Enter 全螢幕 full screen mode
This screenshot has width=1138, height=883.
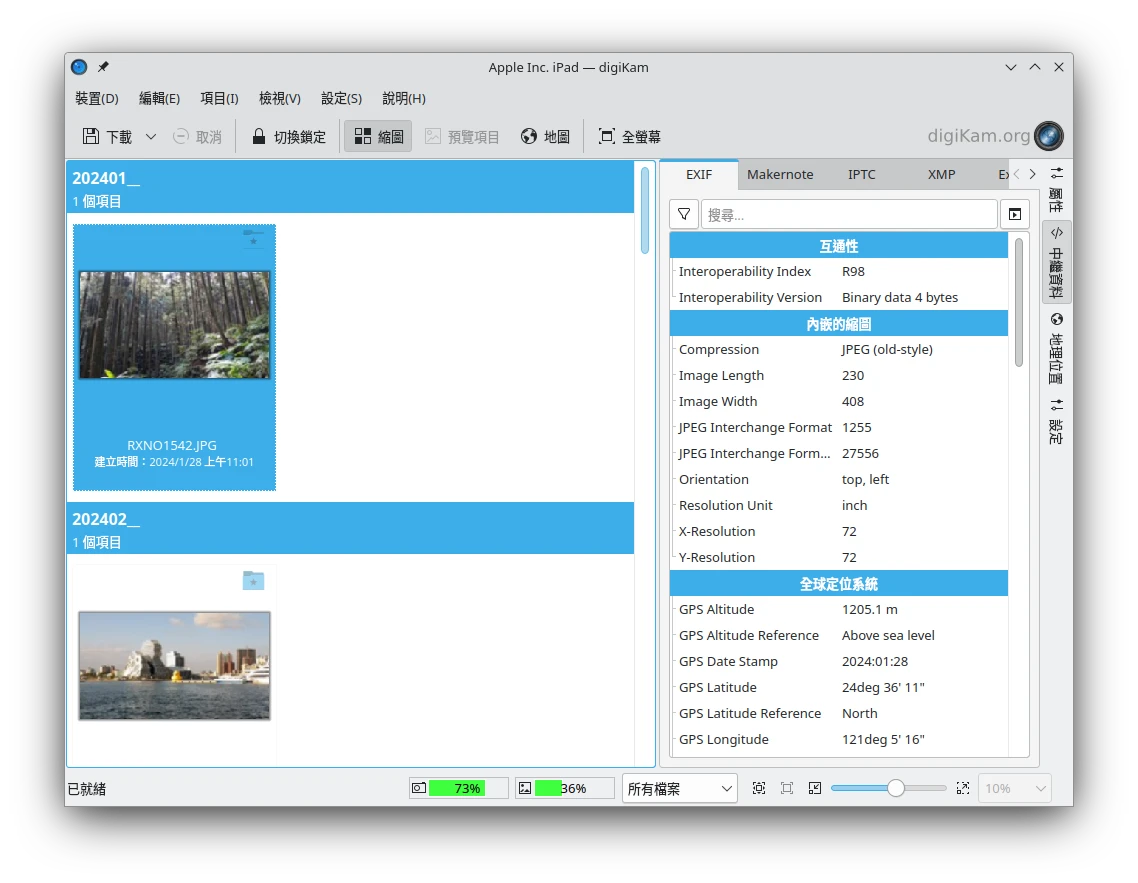(x=629, y=136)
